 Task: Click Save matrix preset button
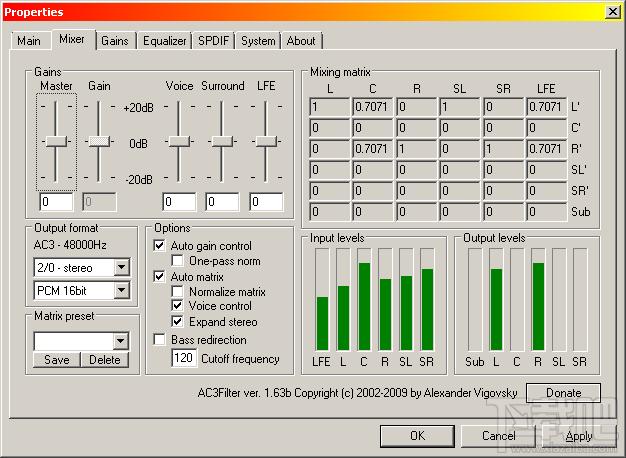coord(57,360)
